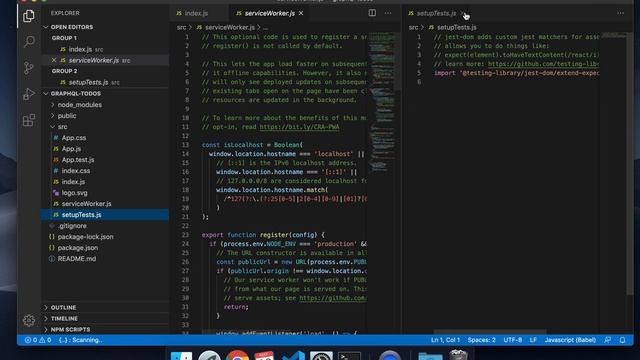The height and width of the screenshot is (360, 640).
Task: Open README.md in the tree
Action: [77, 259]
